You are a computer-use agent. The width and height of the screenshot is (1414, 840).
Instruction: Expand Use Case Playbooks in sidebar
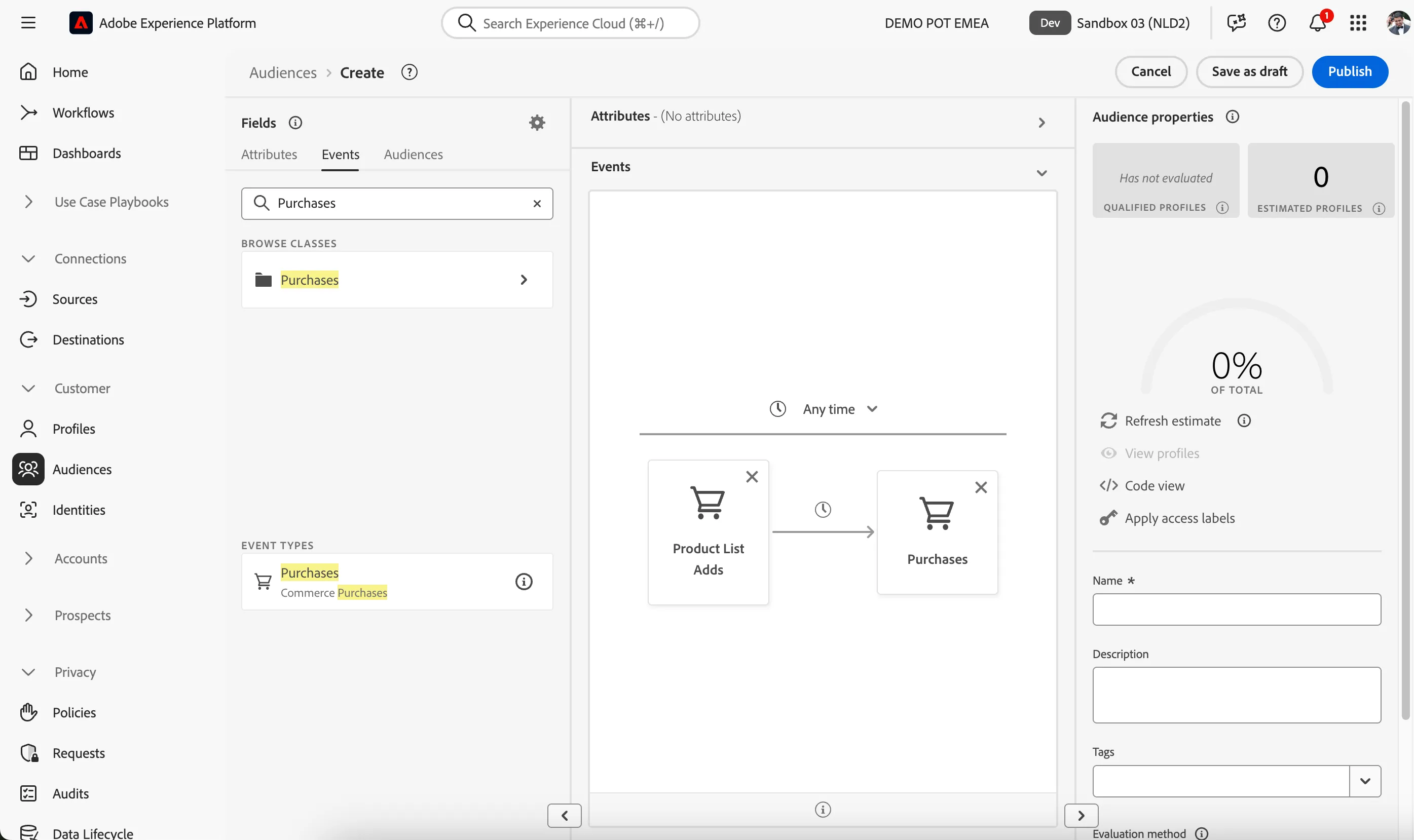pos(28,202)
